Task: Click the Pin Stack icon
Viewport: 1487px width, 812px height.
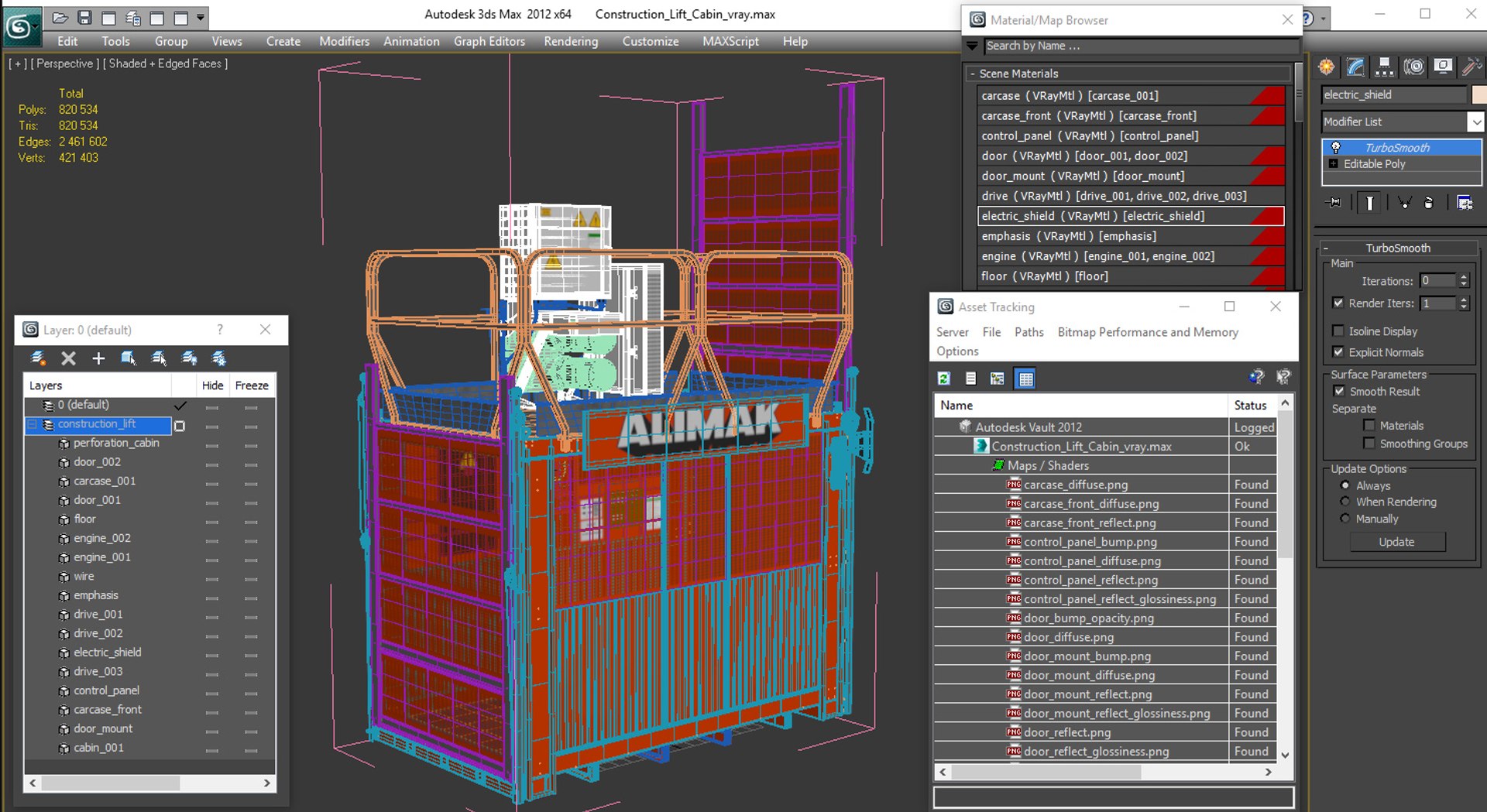Action: pyautogui.click(x=1334, y=203)
